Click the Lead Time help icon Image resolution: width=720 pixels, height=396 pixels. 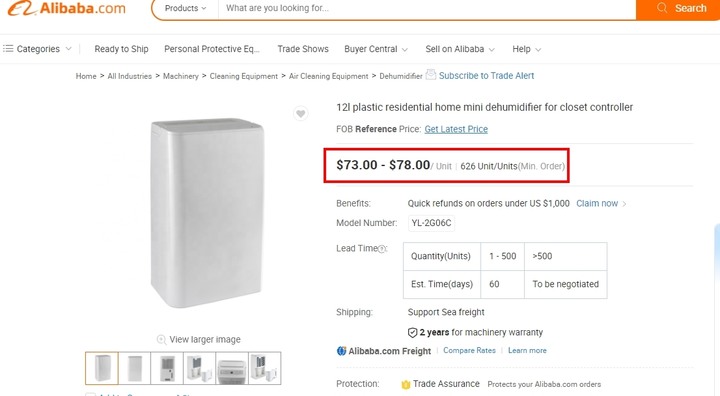tap(382, 249)
